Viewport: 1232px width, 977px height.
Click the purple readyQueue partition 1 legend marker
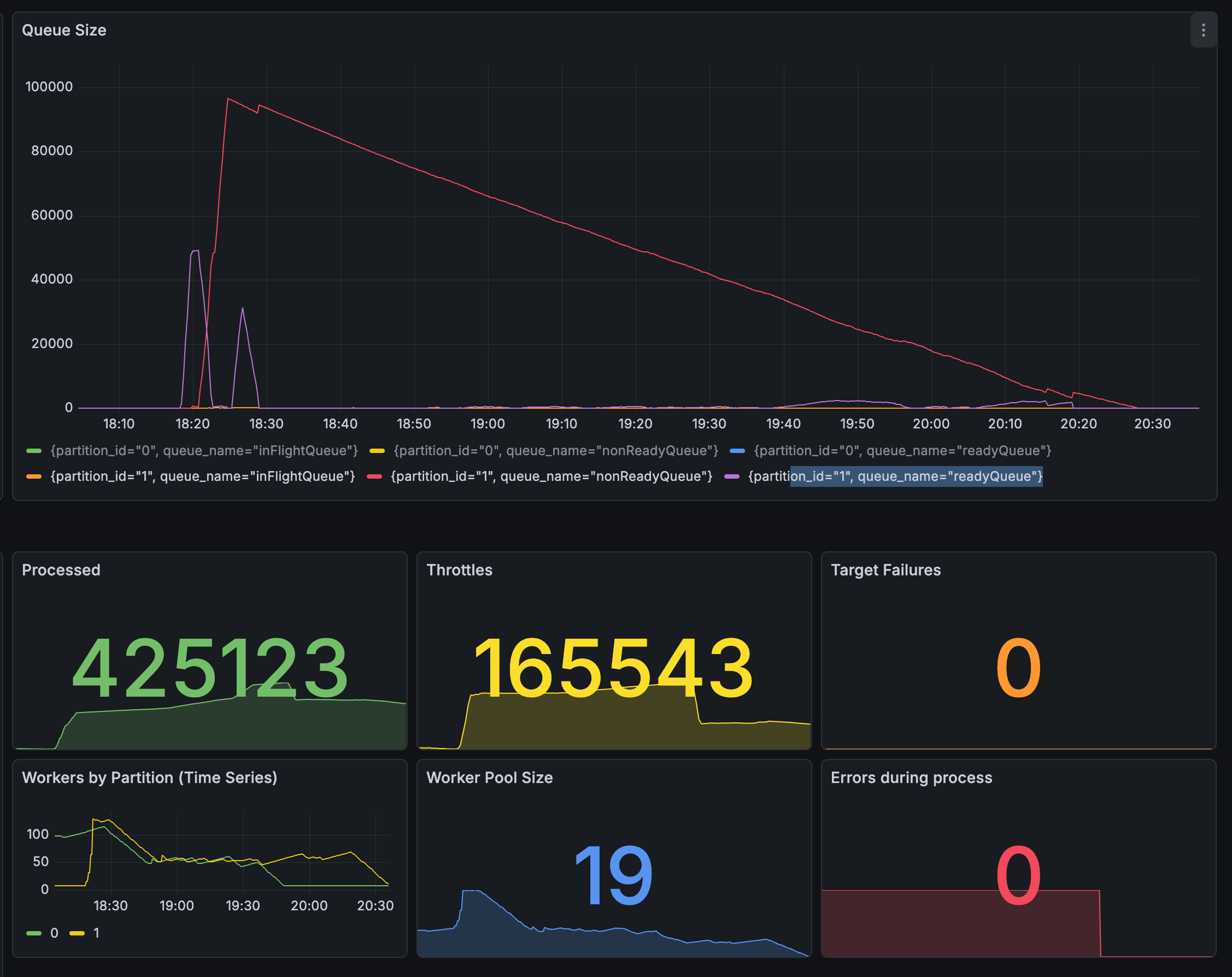732,476
